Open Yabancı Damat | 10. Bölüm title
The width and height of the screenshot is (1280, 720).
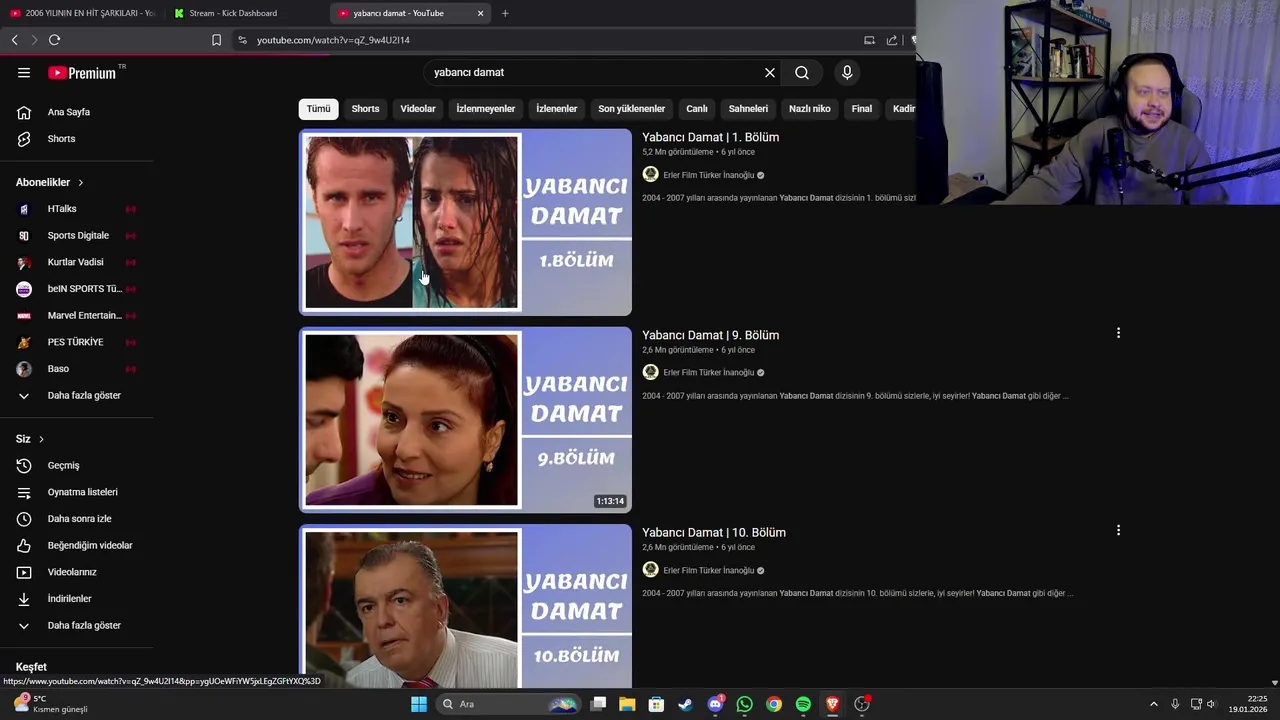[x=714, y=532]
